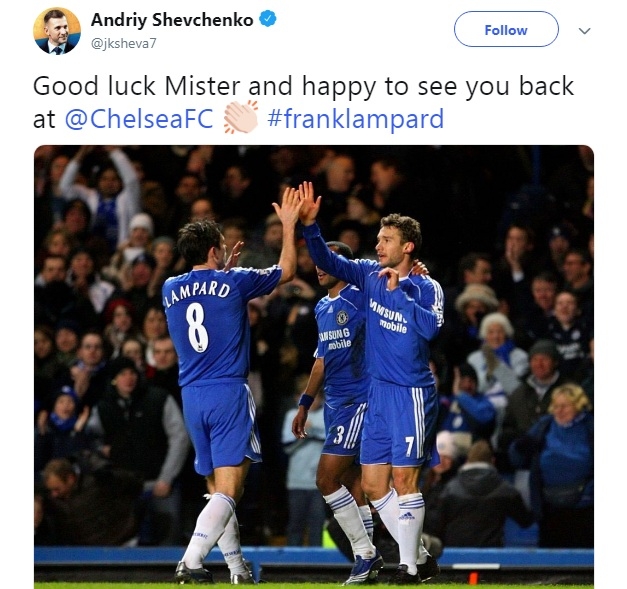The image size is (627, 589).
Task: Open the Andriy Shevchenko display name link
Action: (x=172, y=20)
